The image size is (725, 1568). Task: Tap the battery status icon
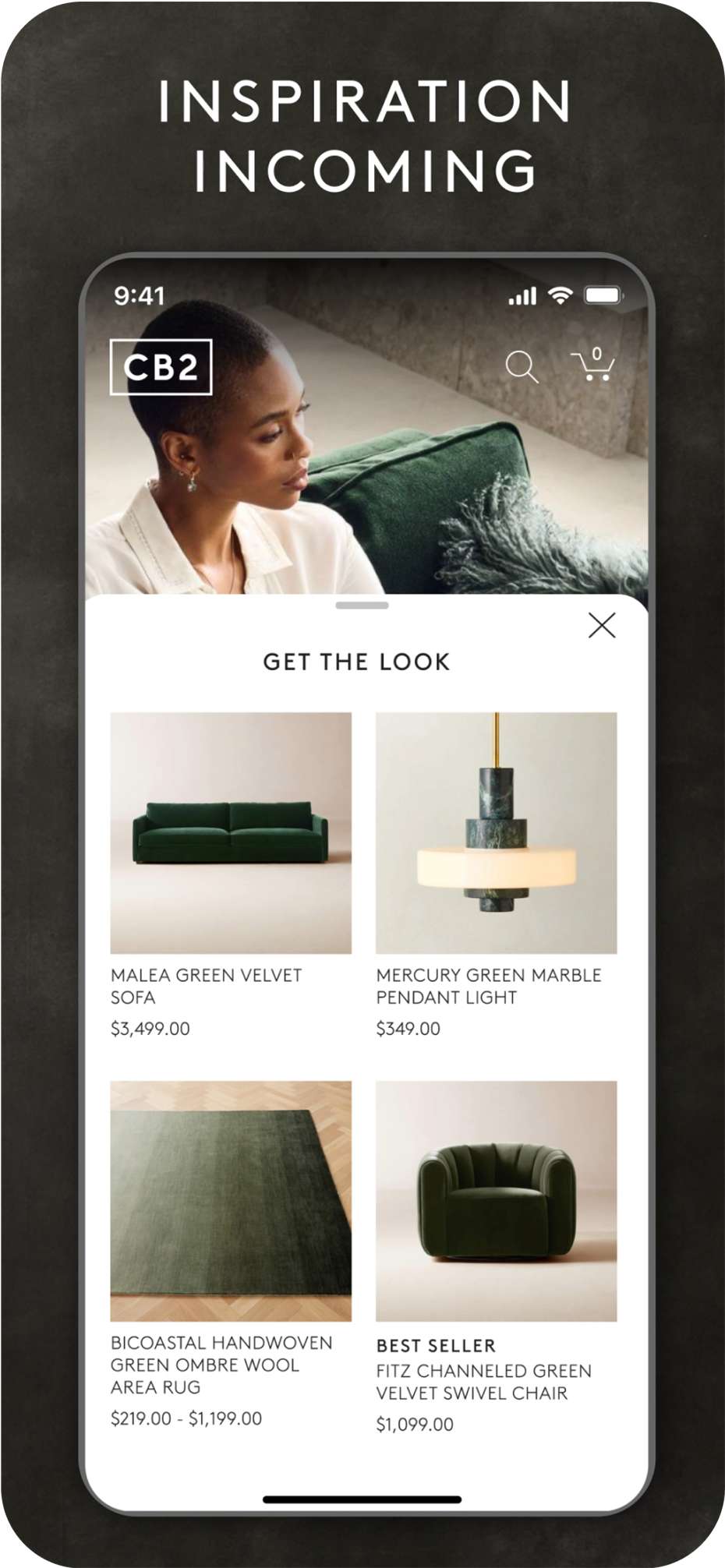pos(603,295)
